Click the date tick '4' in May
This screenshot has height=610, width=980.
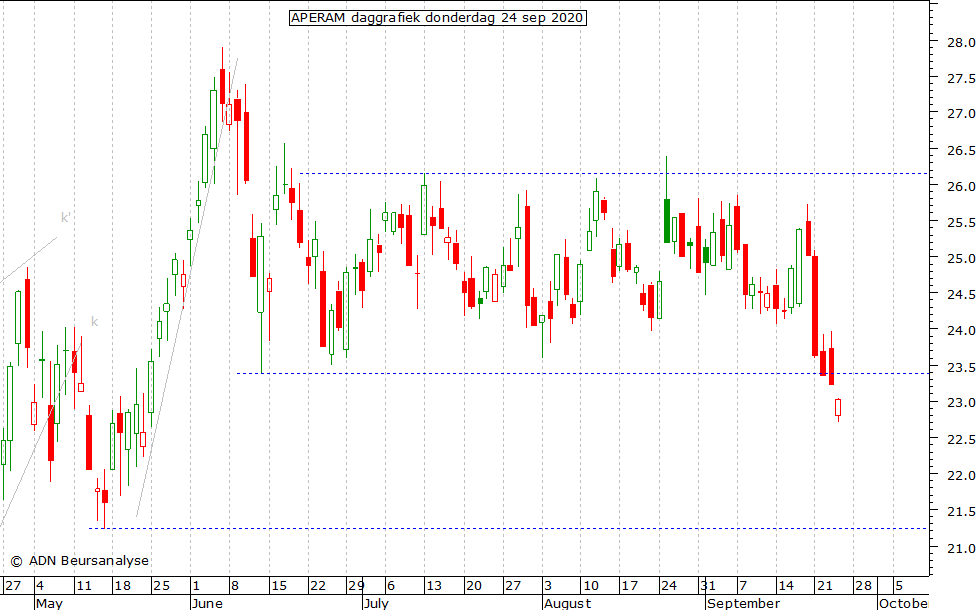[x=40, y=586]
